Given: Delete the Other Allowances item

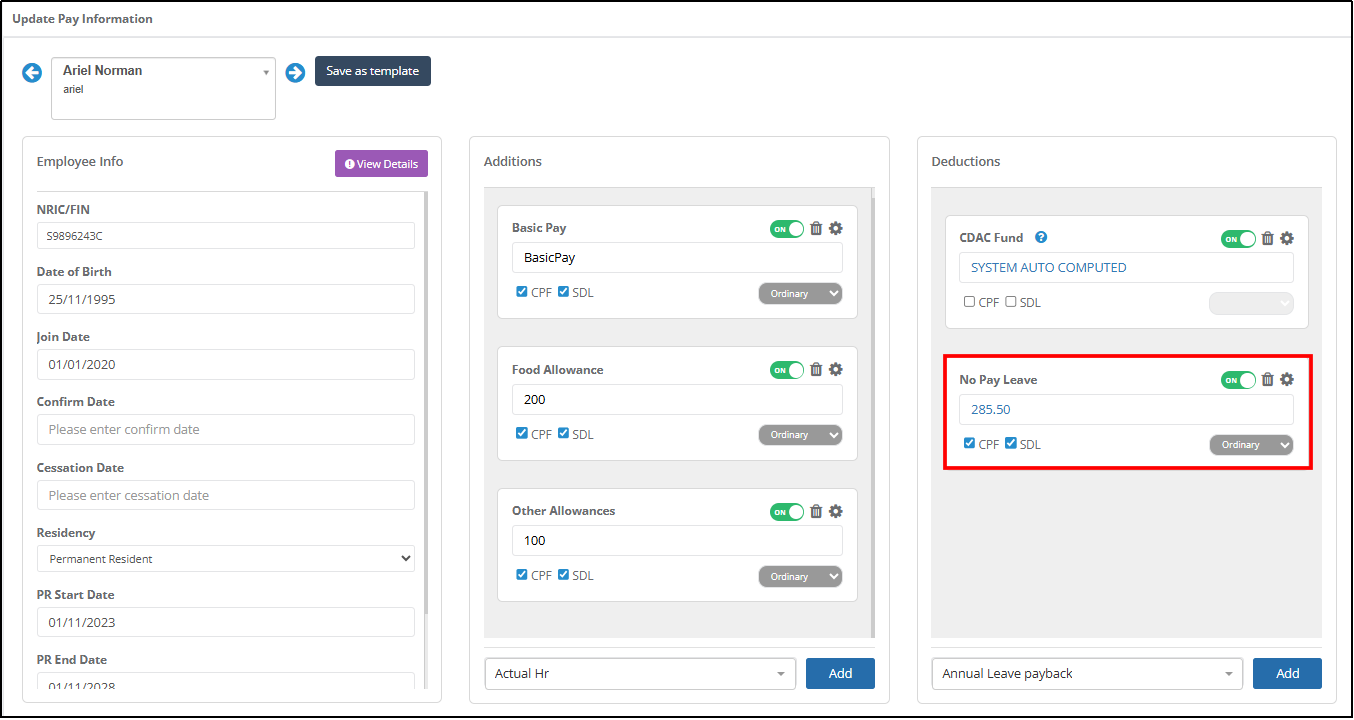Looking at the screenshot, I should tap(816, 511).
